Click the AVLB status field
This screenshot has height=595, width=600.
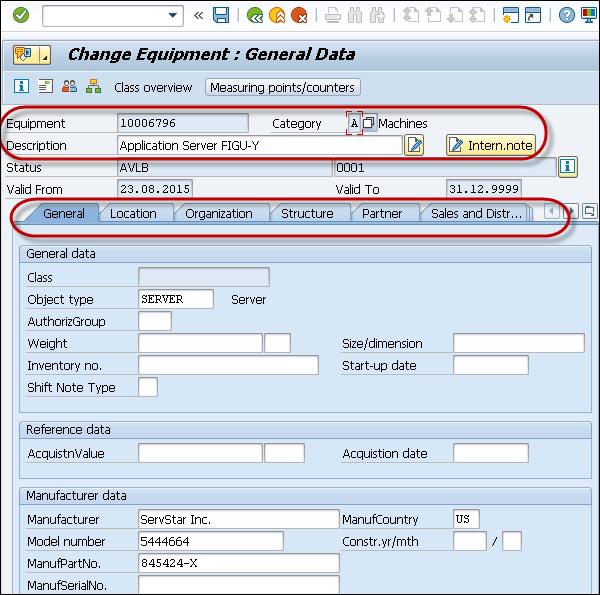tap(225, 168)
